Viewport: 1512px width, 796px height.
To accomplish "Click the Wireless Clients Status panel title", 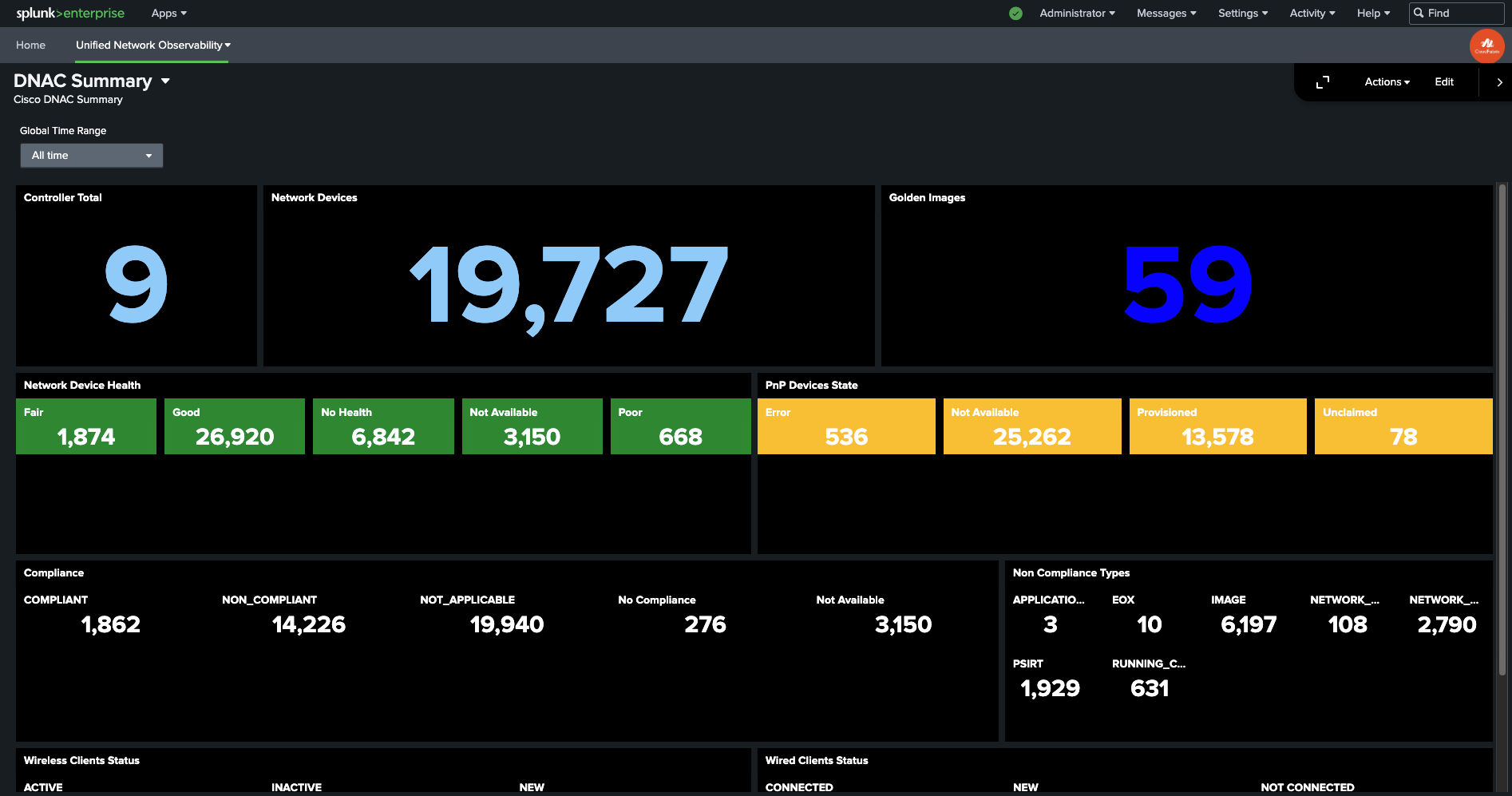I will (81, 761).
